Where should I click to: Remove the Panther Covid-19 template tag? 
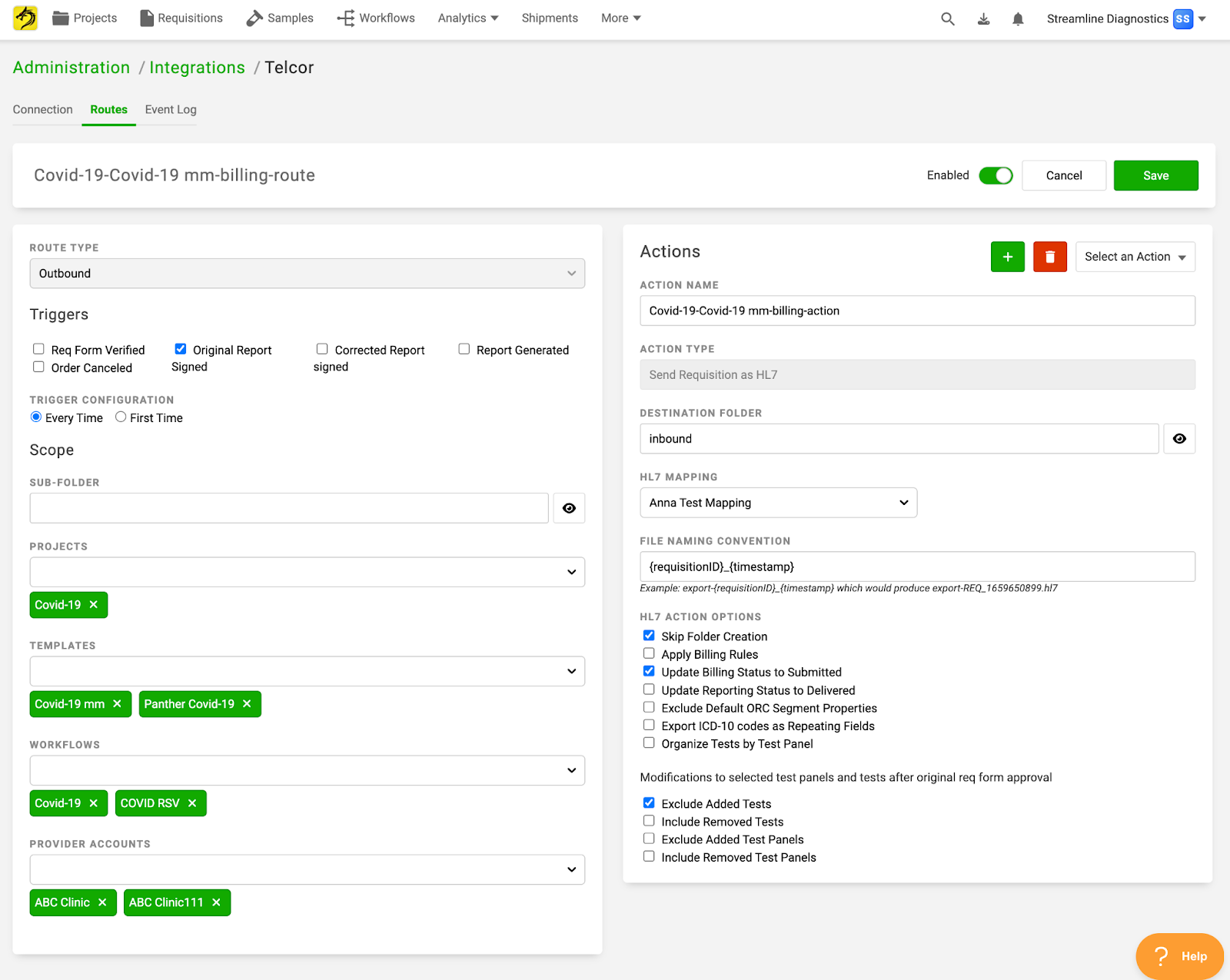coord(248,704)
